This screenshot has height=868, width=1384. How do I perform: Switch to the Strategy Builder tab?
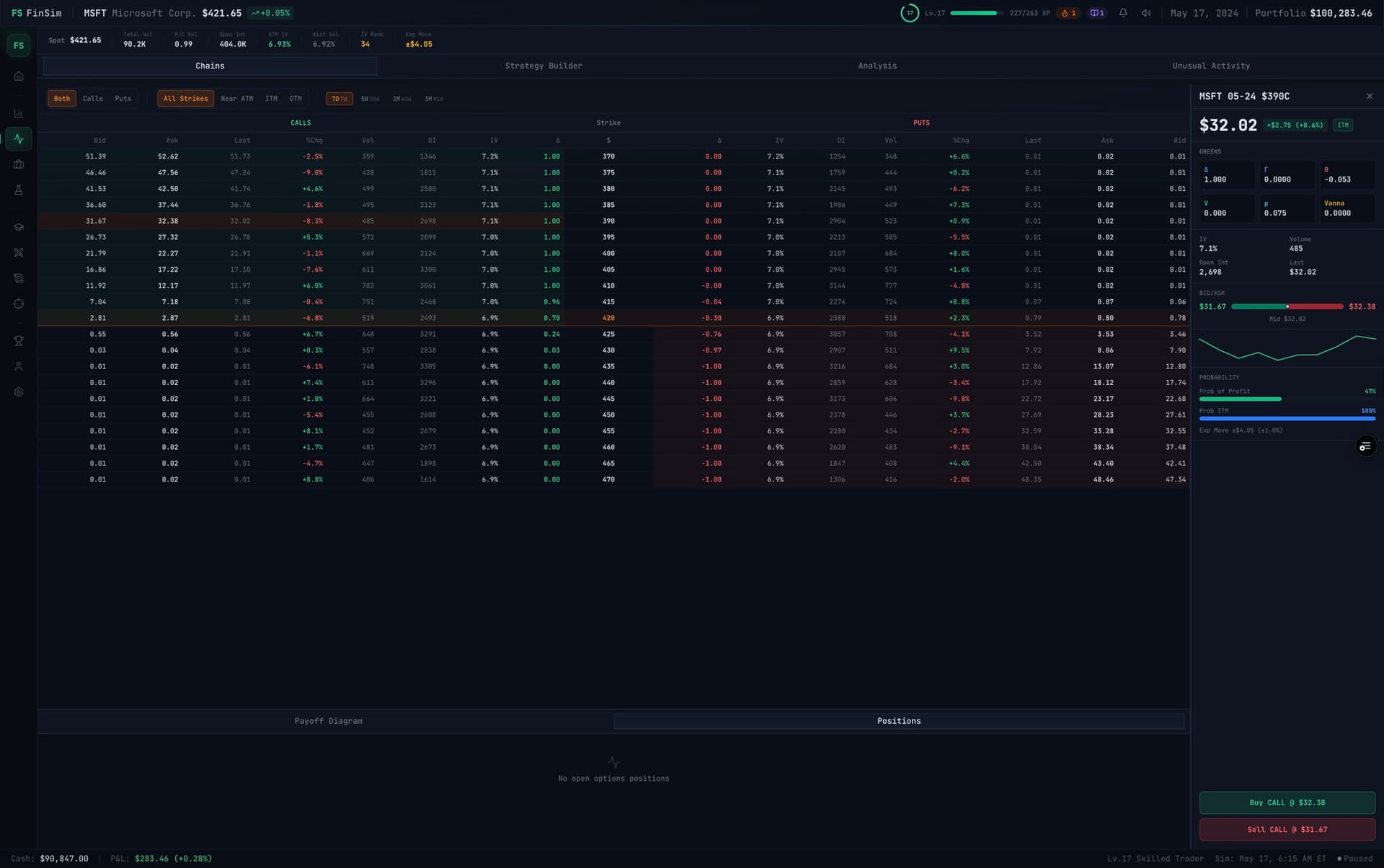click(x=544, y=66)
